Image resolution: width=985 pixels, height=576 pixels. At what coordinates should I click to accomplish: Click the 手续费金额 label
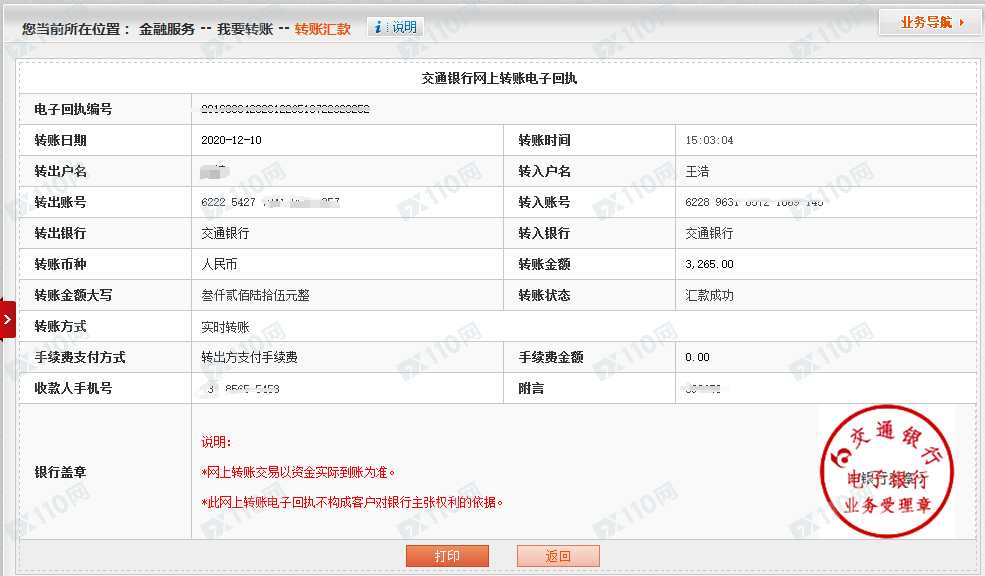pyautogui.click(x=551, y=357)
